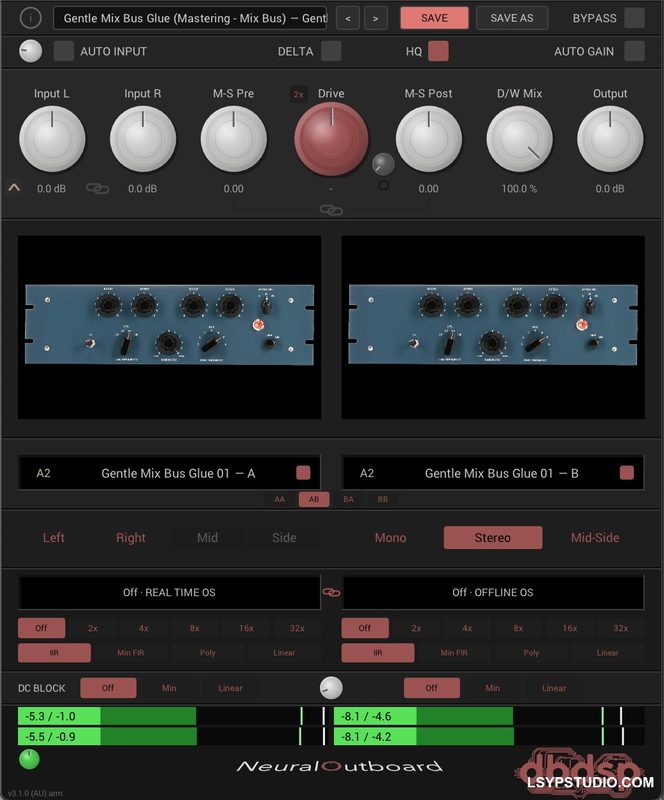664x800 pixels.
Task: Select the Left channel button
Action: [x=54, y=538]
